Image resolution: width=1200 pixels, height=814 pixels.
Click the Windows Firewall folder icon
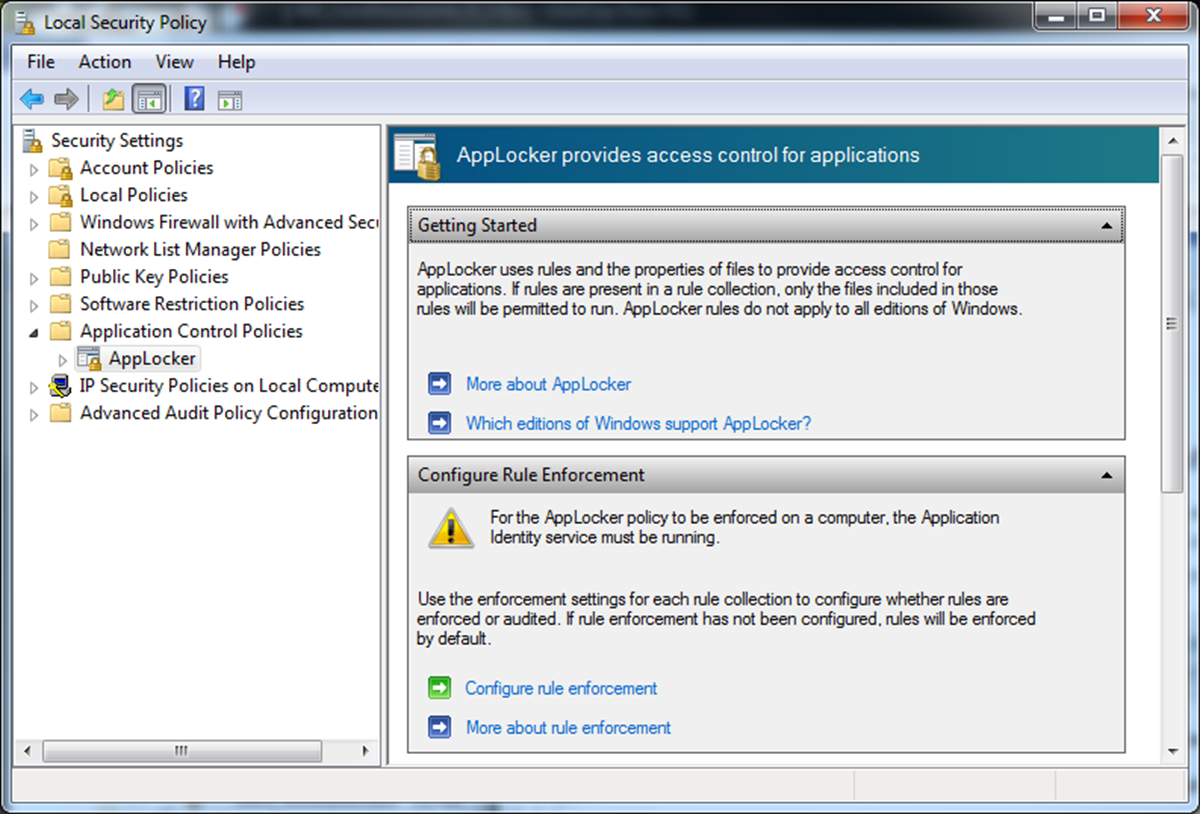(61, 222)
